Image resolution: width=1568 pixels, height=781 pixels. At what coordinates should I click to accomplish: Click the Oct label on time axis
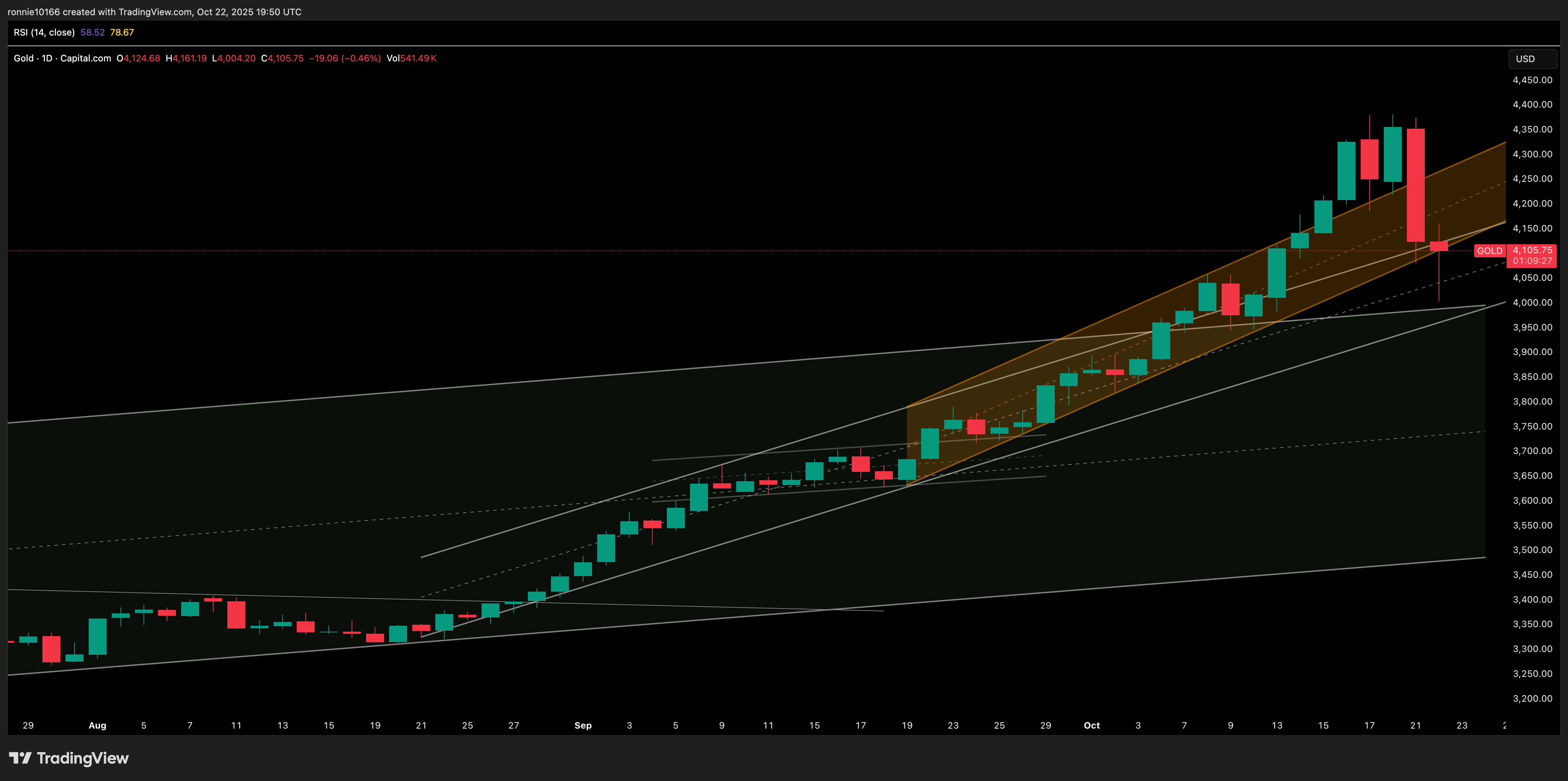click(x=1092, y=725)
